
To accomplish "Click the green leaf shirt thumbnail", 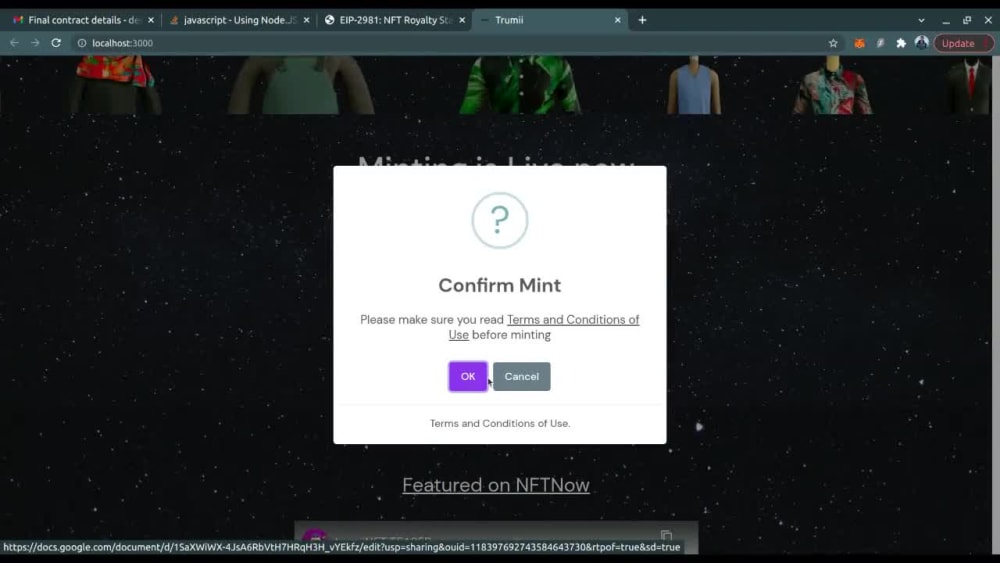I will click(x=520, y=85).
